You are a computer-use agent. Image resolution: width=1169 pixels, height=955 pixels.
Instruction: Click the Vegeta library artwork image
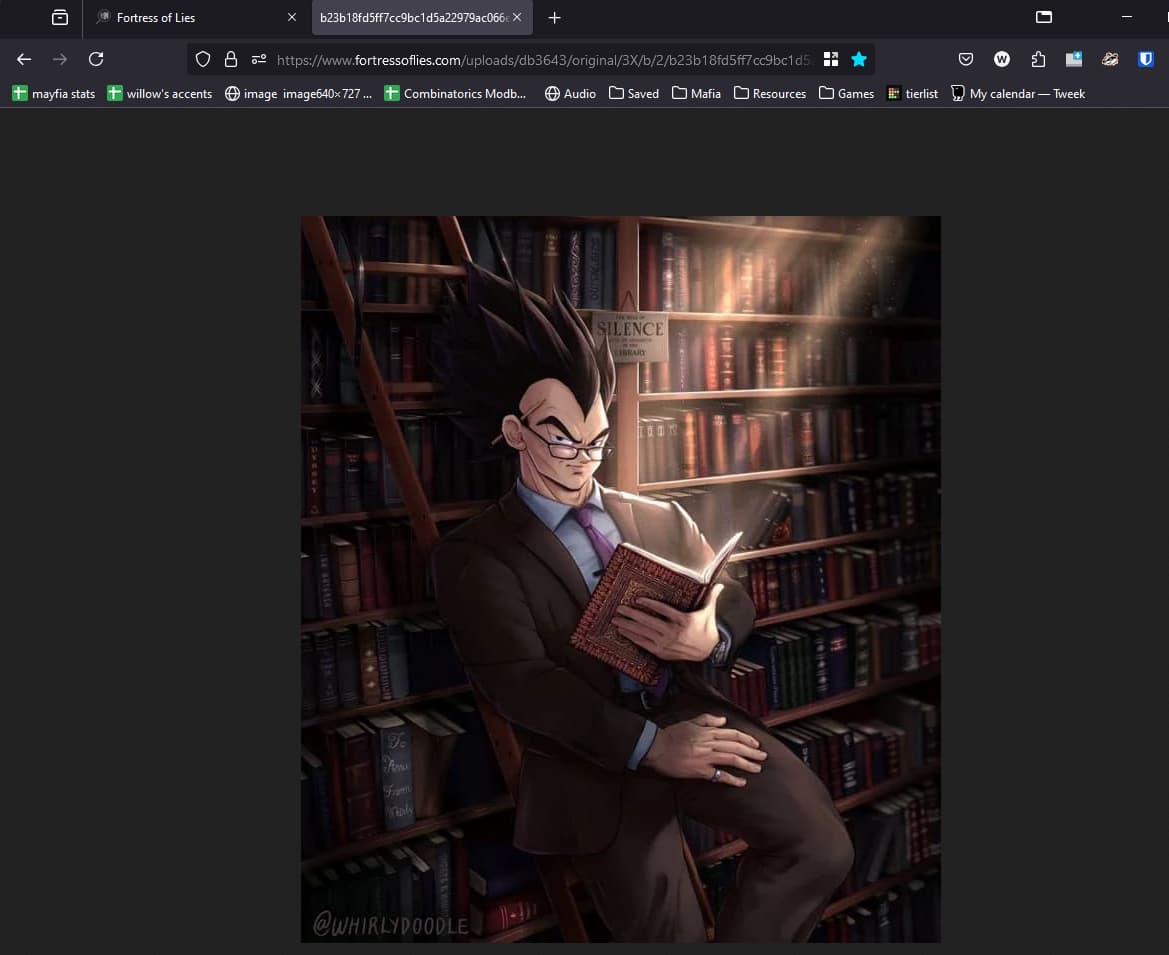click(620, 579)
